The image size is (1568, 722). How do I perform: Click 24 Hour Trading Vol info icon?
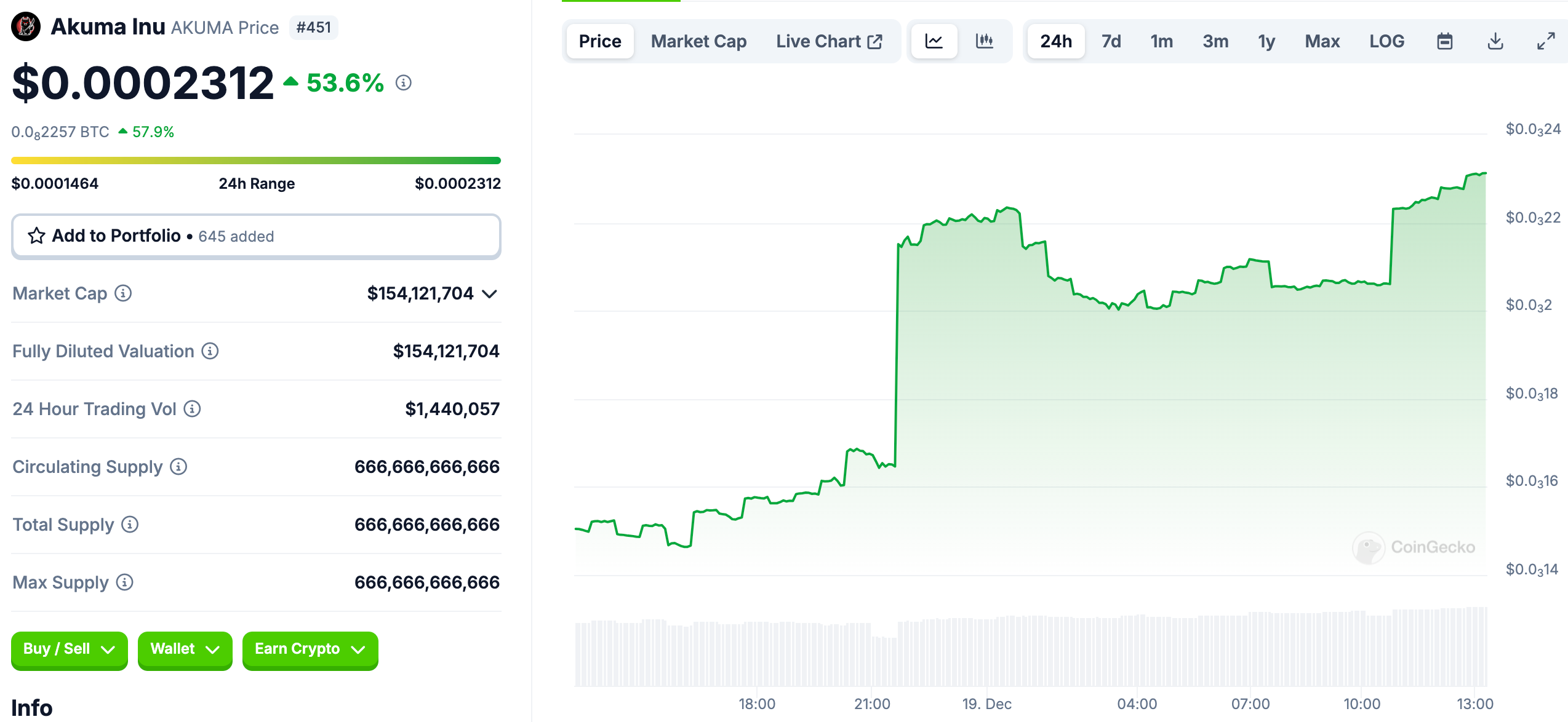coord(192,409)
